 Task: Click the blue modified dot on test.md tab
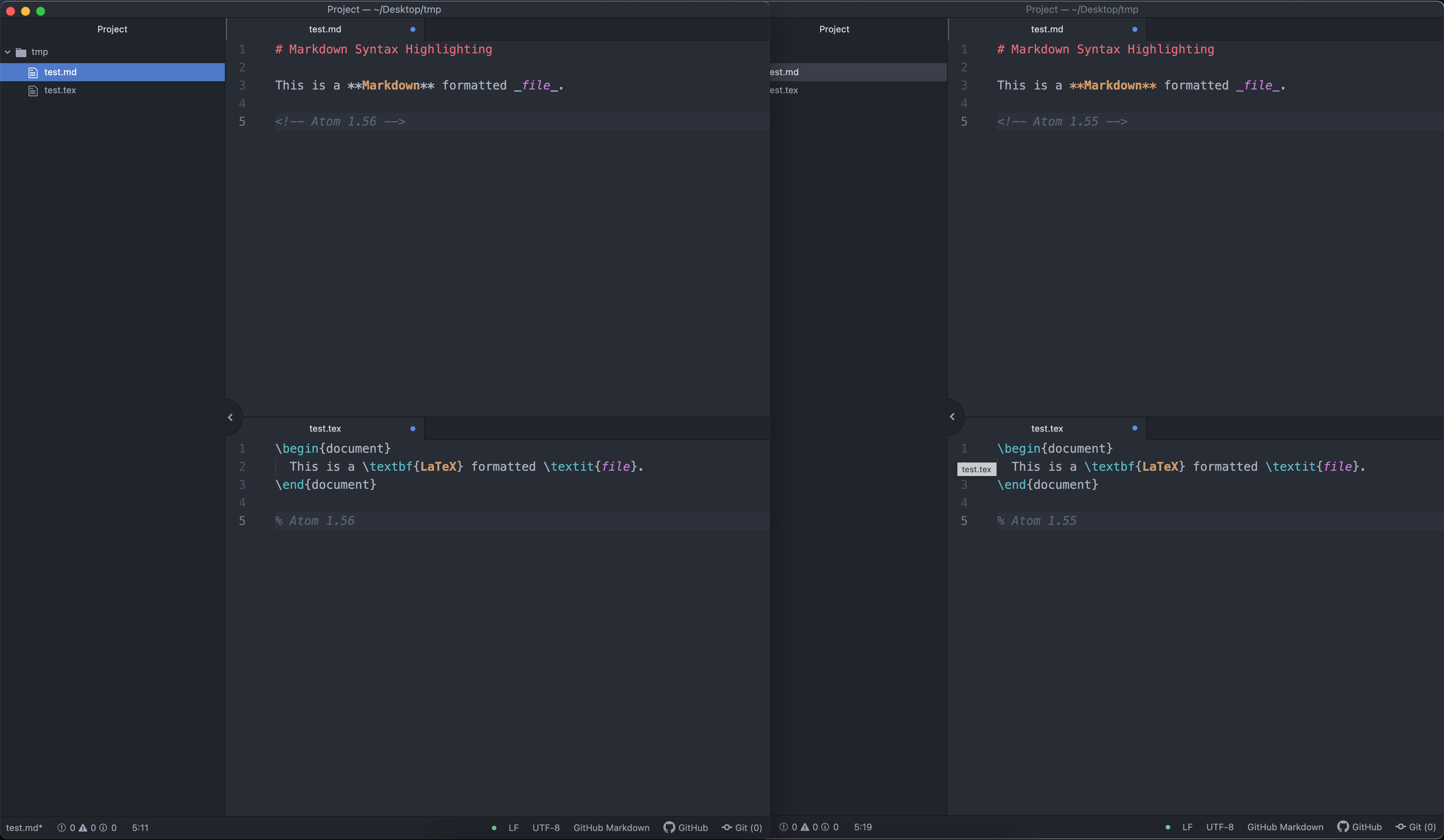point(412,29)
